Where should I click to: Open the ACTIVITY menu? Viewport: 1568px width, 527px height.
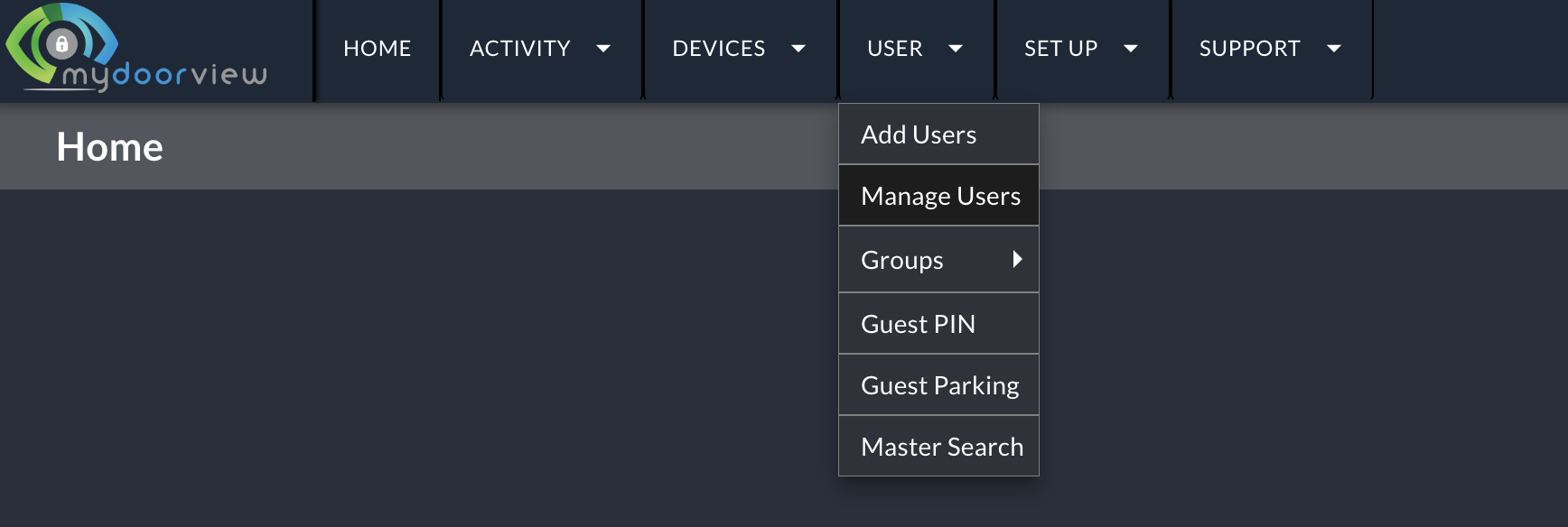pos(520,49)
